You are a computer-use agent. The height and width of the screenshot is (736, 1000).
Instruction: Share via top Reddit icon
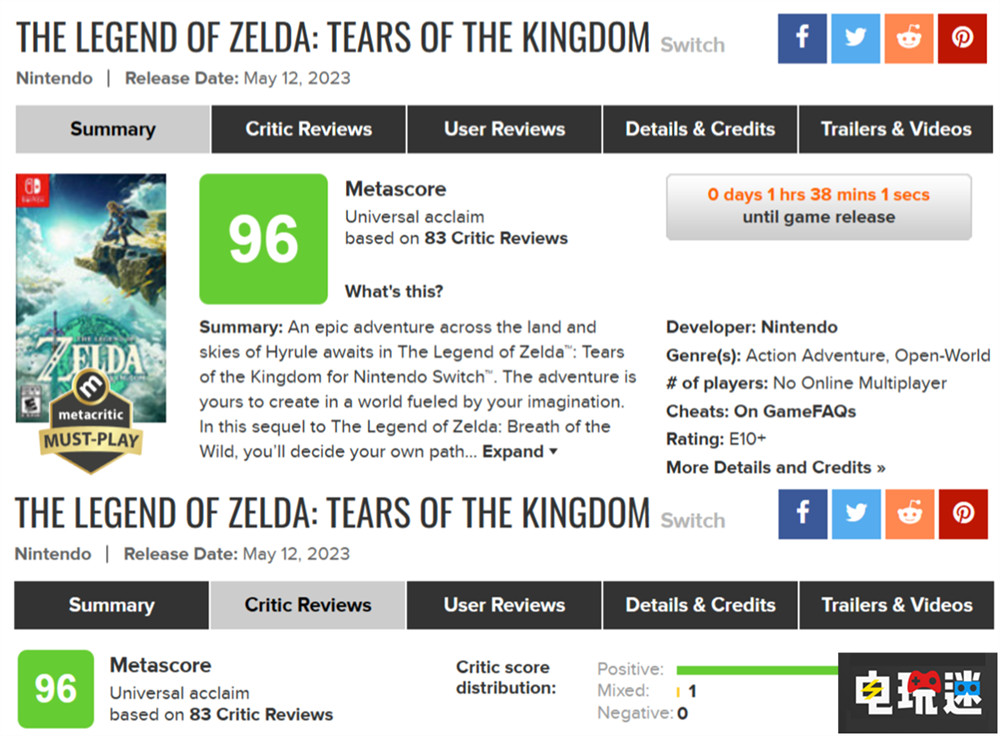(909, 39)
